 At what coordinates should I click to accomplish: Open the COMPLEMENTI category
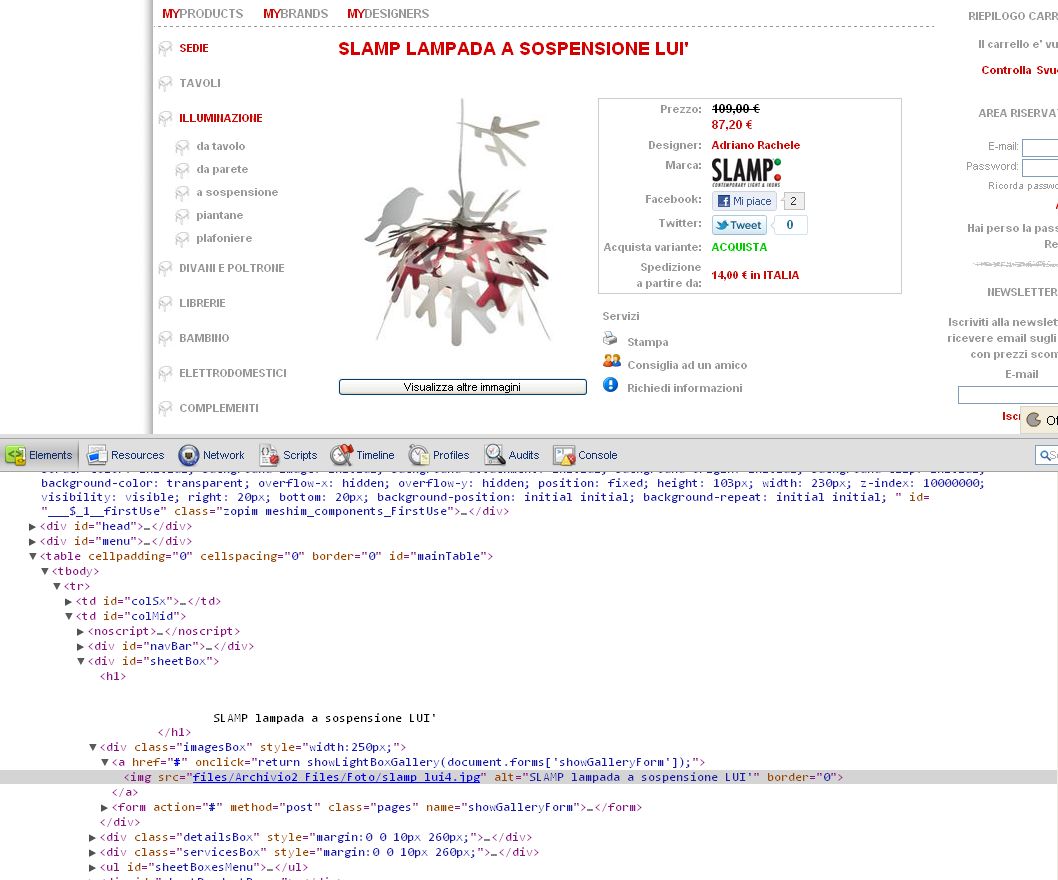pyautogui.click(x=219, y=408)
